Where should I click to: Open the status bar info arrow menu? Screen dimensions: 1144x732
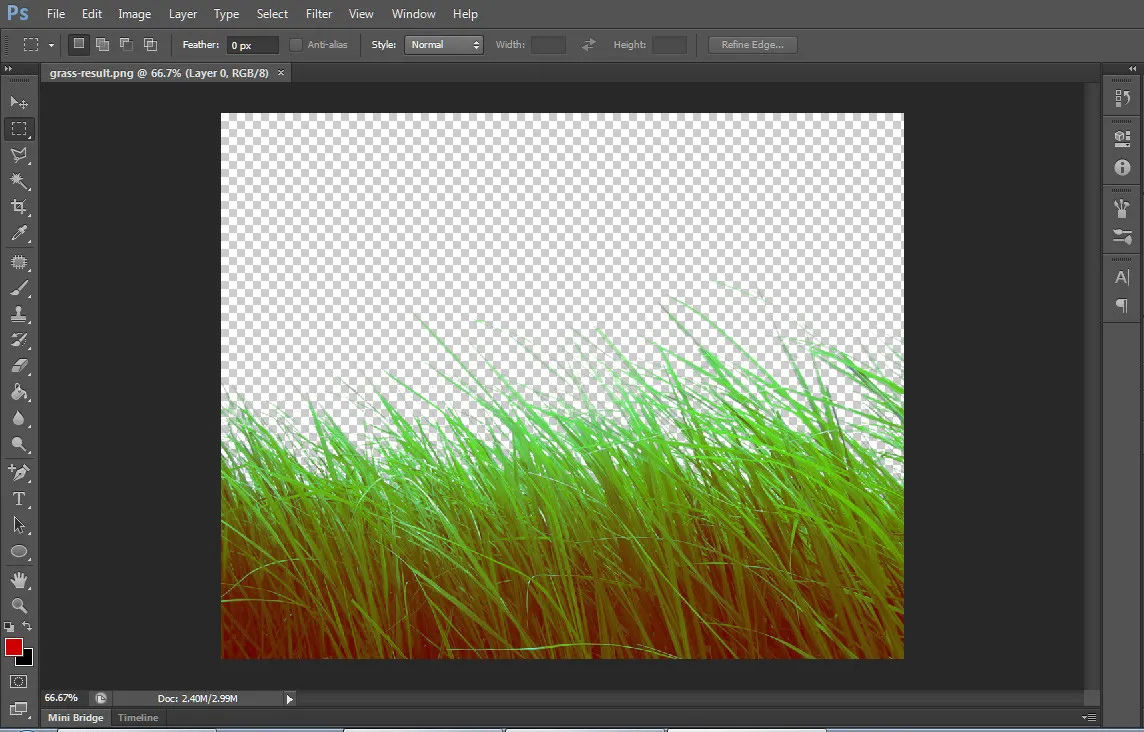[290, 699]
